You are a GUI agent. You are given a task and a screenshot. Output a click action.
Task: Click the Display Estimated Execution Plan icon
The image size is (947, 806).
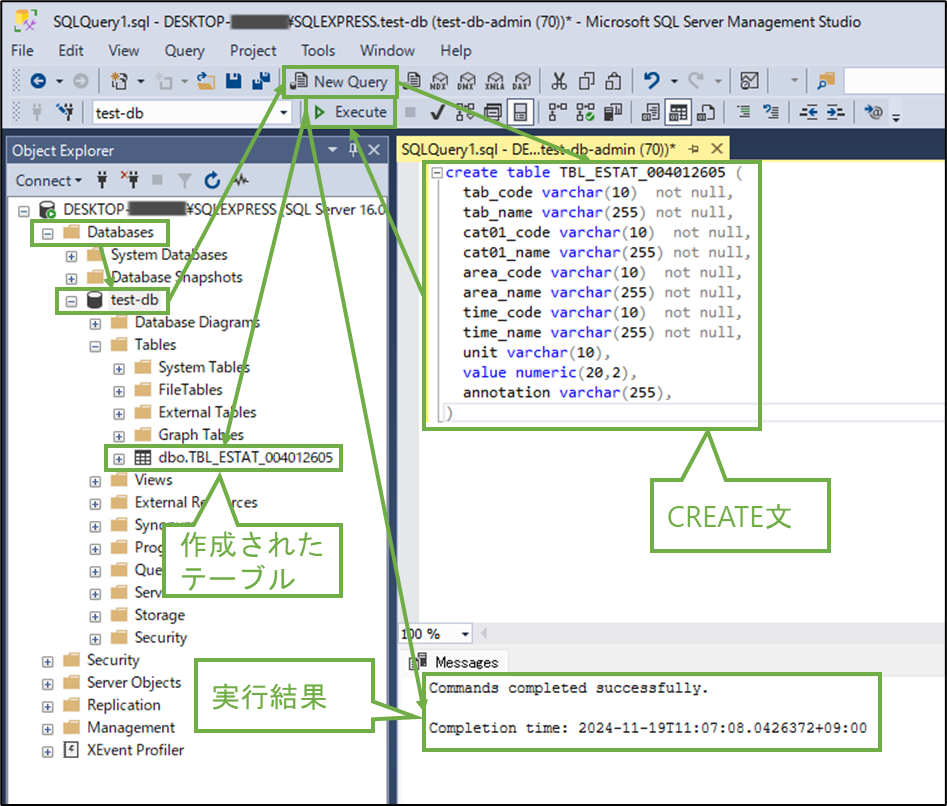[x=464, y=112]
